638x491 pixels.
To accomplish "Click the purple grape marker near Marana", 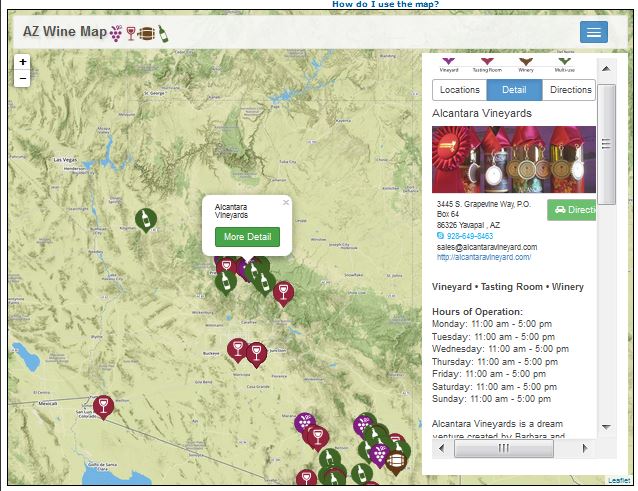I will [x=304, y=423].
